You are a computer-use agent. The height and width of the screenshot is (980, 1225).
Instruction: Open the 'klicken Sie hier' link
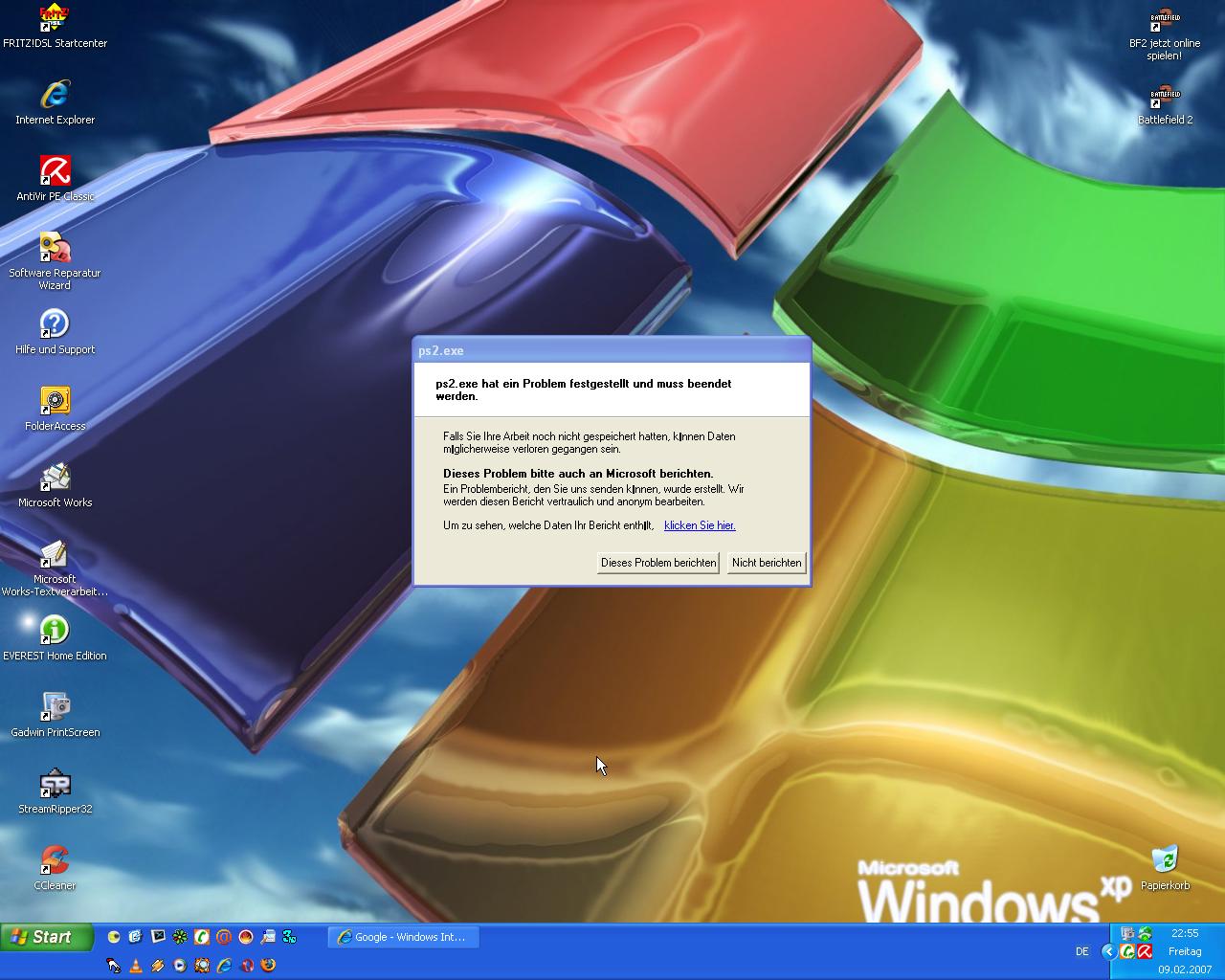tap(700, 525)
